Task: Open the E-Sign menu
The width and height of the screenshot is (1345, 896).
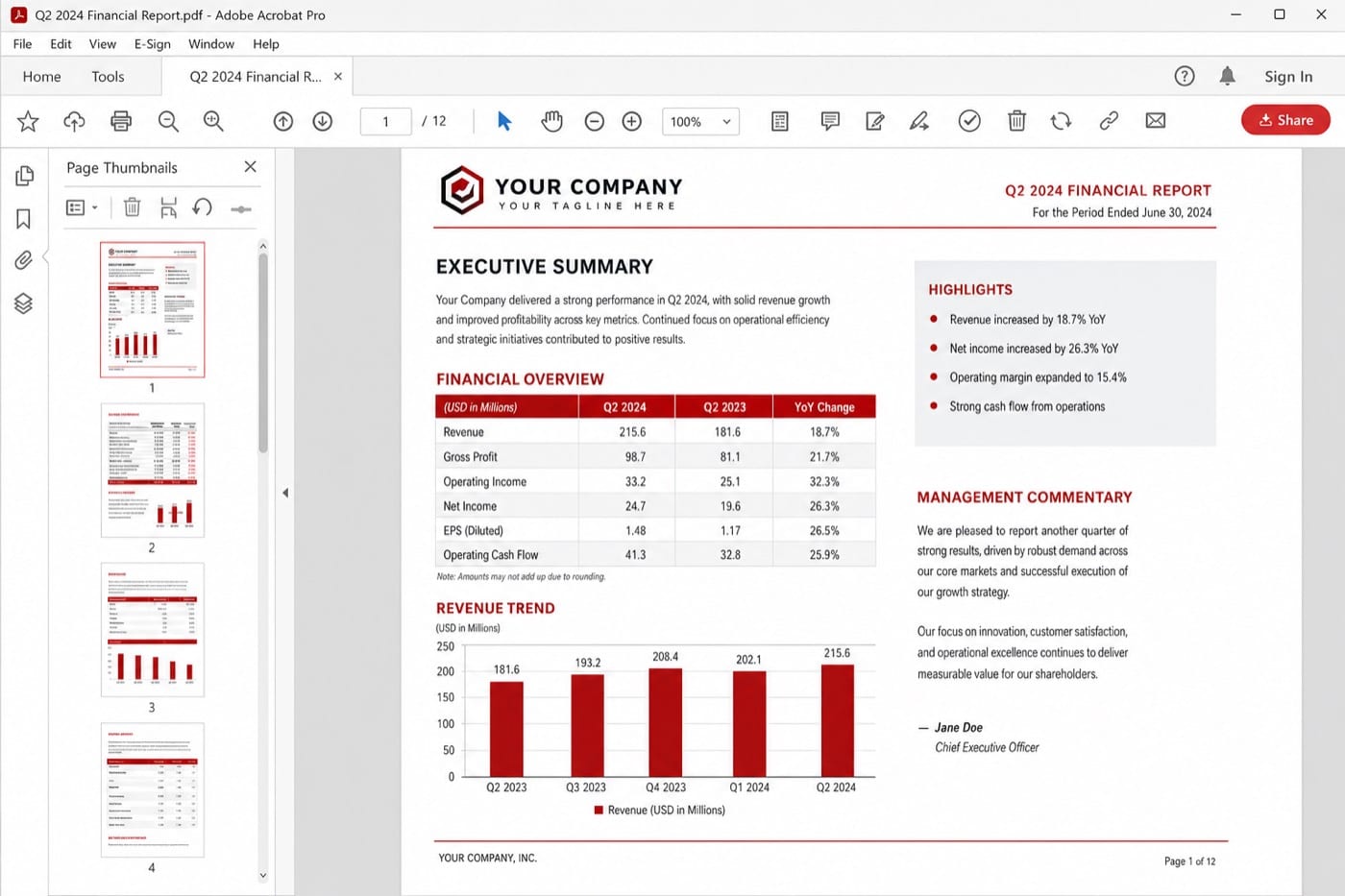Action: [153, 44]
